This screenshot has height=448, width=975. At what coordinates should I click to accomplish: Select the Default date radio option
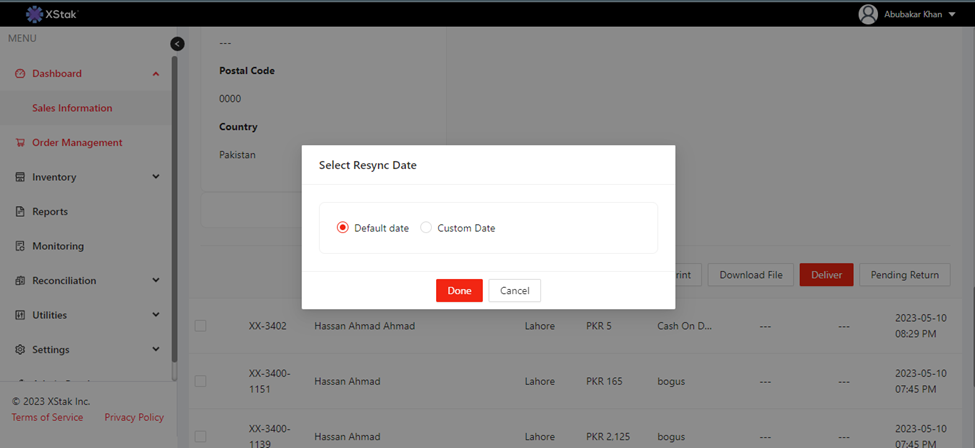point(343,228)
